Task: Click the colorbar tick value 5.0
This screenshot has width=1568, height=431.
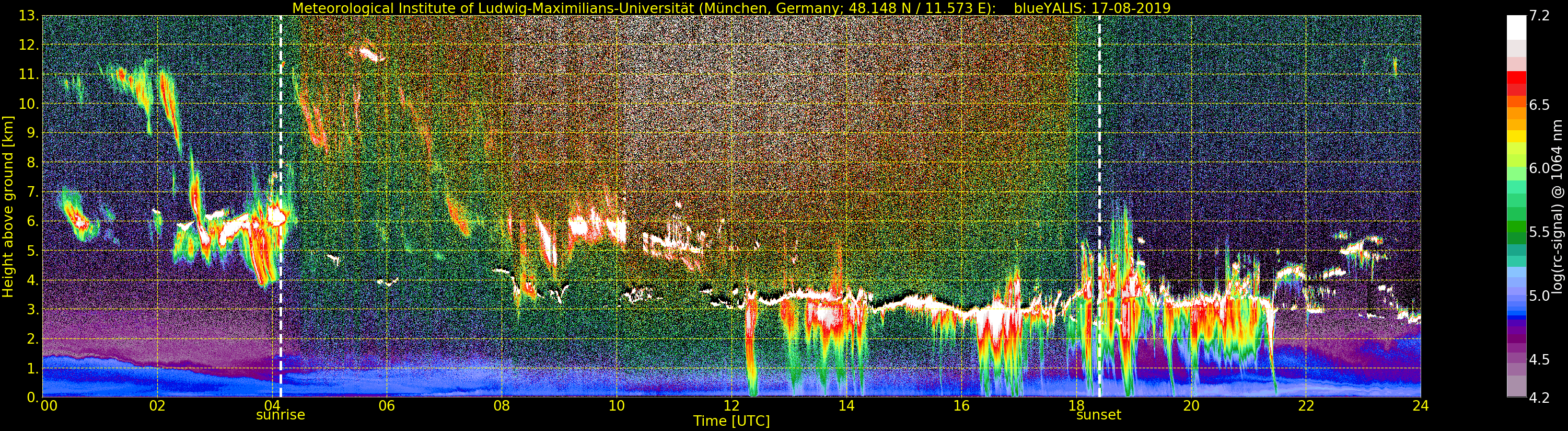Action: tap(1539, 296)
